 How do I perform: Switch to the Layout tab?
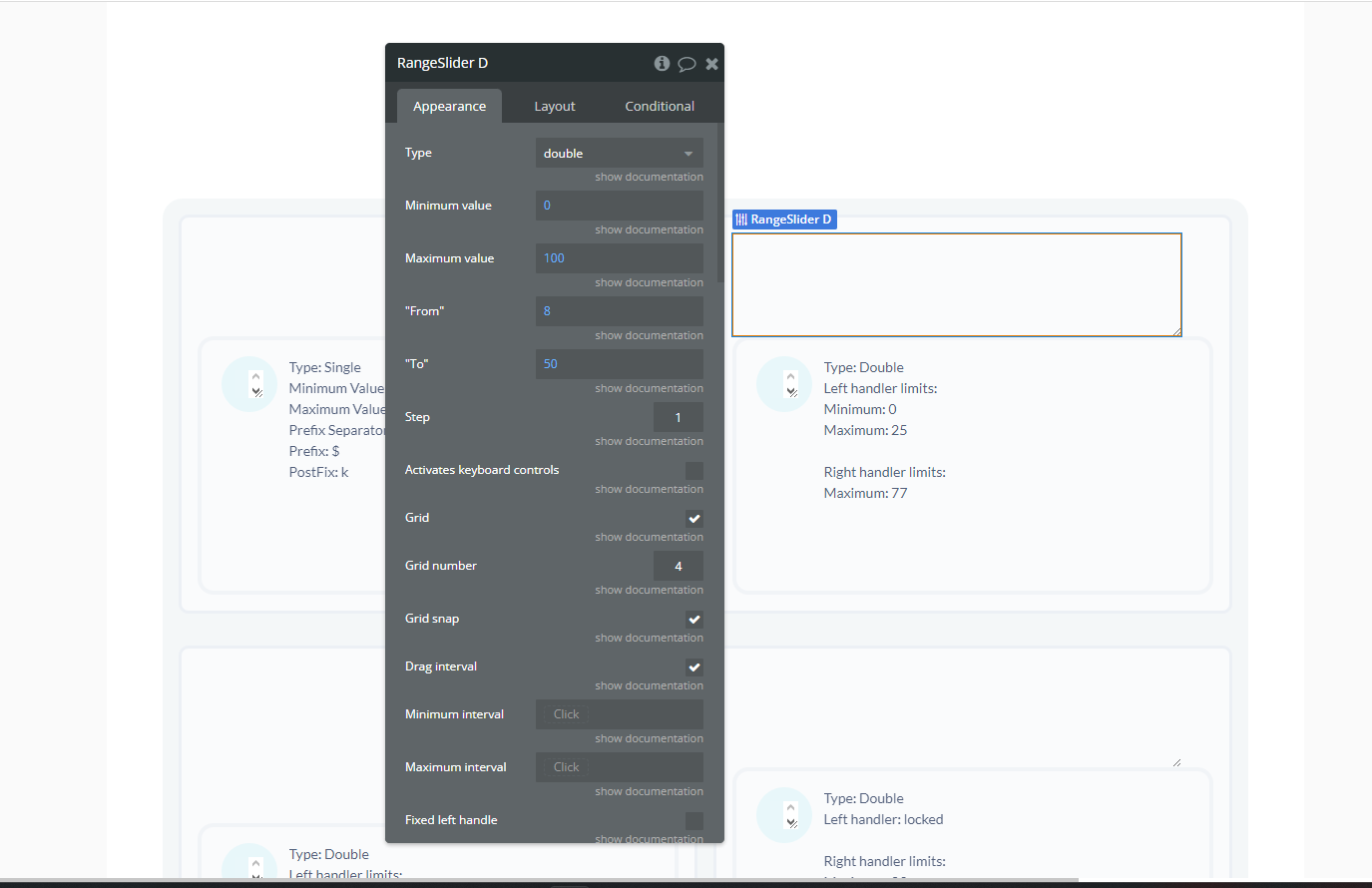pyautogui.click(x=555, y=106)
